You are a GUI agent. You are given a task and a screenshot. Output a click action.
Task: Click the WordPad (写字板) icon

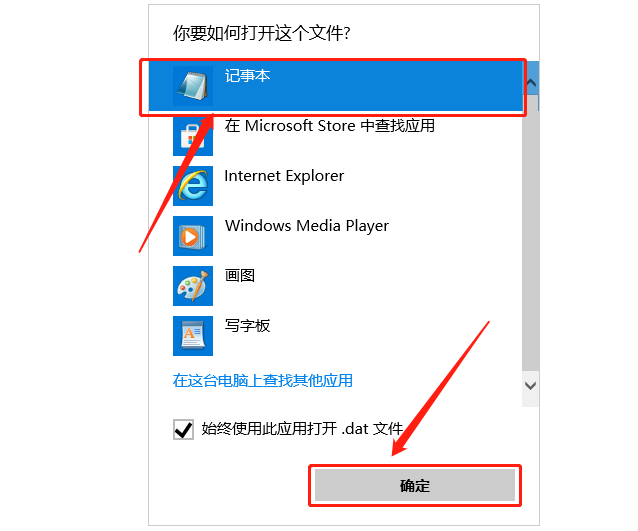(x=193, y=336)
